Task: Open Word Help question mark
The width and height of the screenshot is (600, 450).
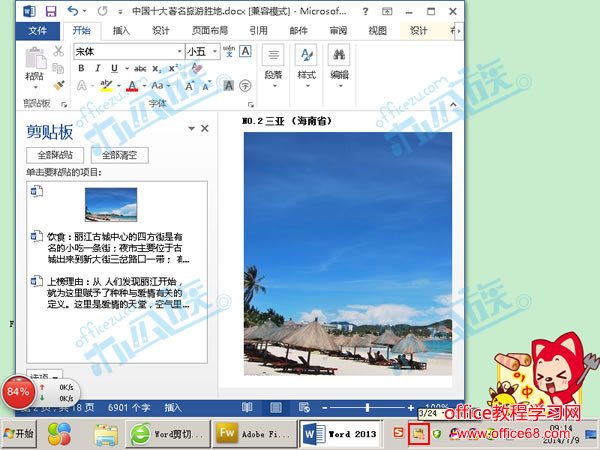Action: click(365, 12)
